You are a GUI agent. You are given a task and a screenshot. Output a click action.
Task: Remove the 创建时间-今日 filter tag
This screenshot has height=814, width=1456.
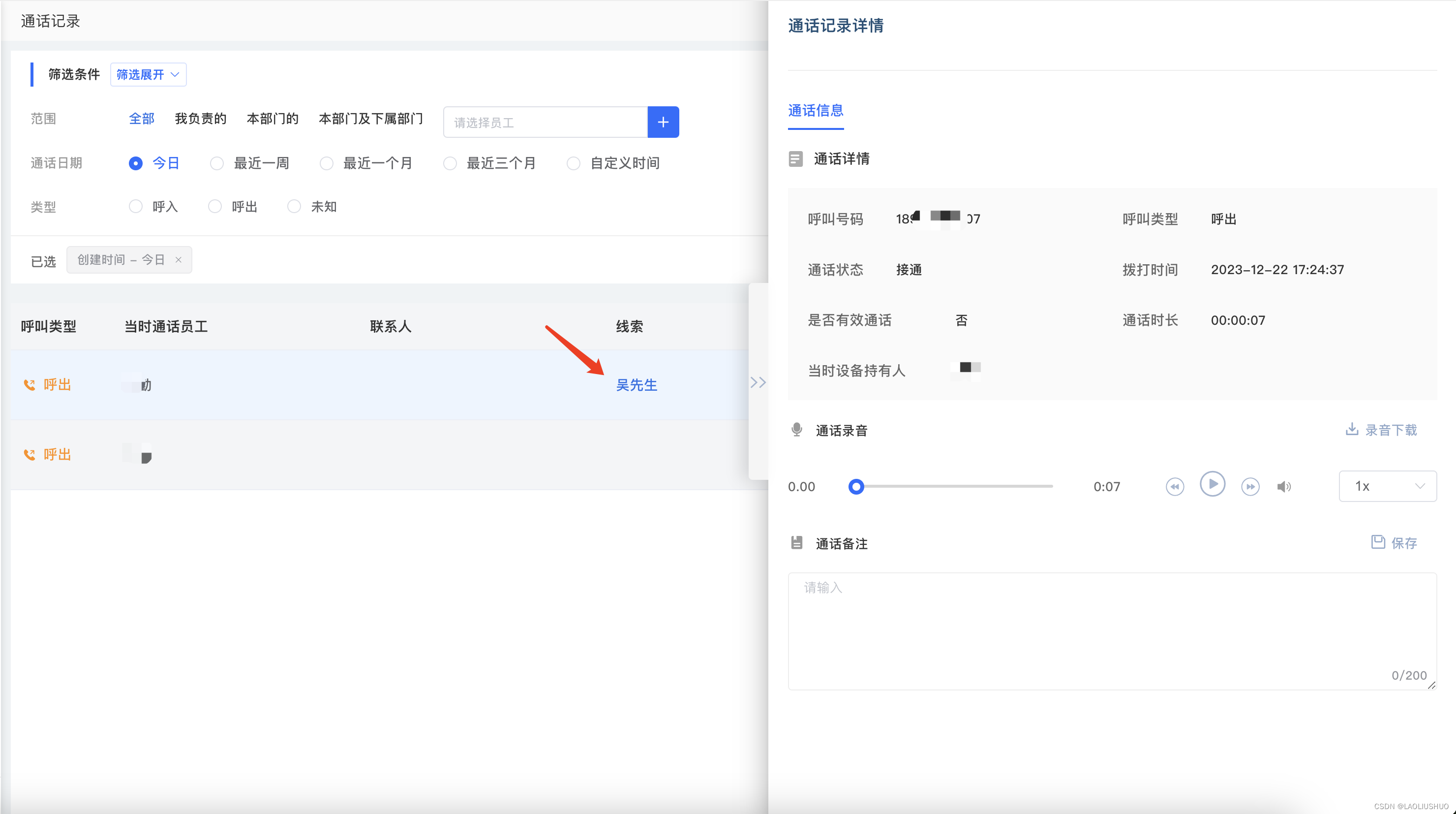179,260
